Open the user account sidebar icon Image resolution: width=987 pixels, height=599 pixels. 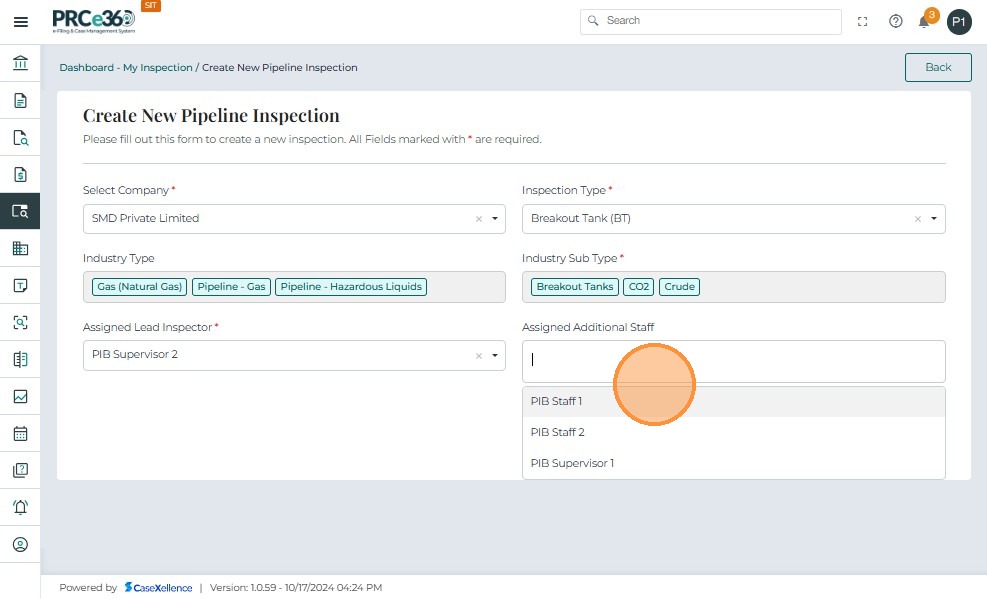[20, 545]
